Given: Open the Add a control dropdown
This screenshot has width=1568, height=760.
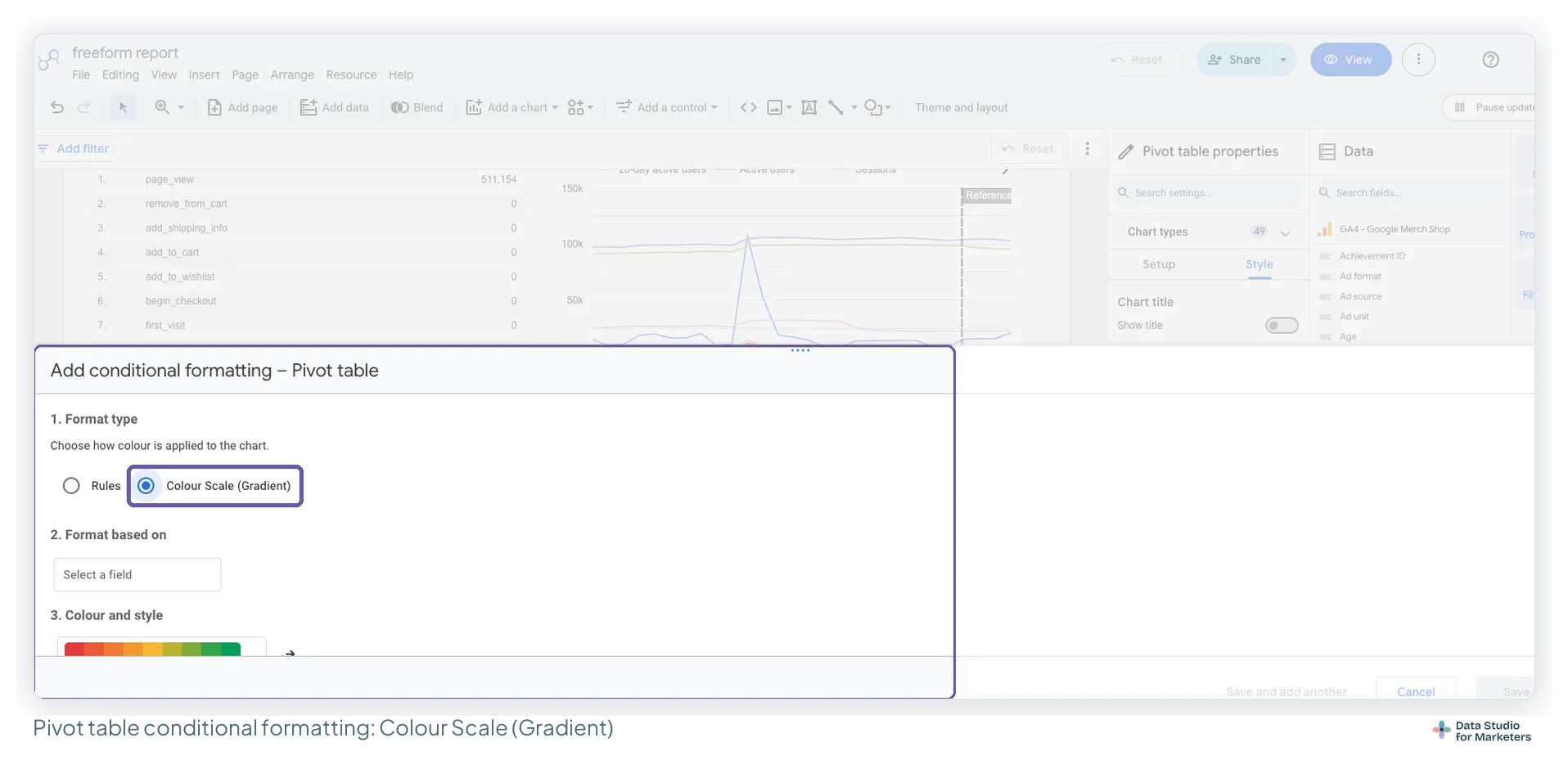Looking at the screenshot, I should click(667, 107).
